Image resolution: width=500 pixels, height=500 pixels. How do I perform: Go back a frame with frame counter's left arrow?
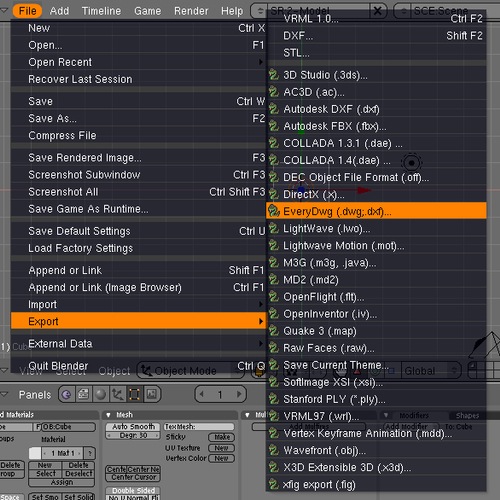[x=202, y=394]
